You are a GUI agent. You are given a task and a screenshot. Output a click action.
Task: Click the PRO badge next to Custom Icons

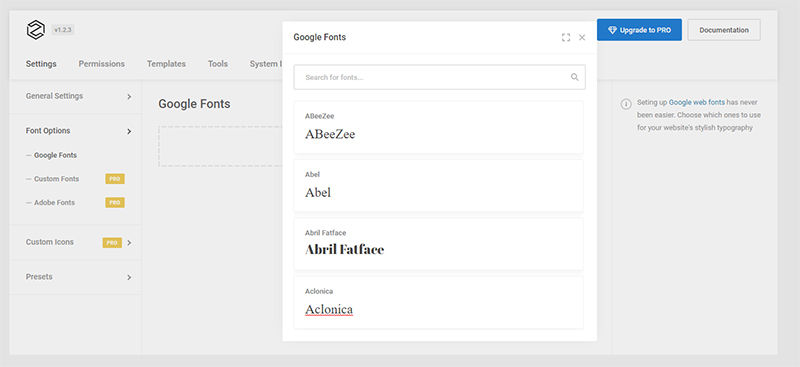coord(112,242)
